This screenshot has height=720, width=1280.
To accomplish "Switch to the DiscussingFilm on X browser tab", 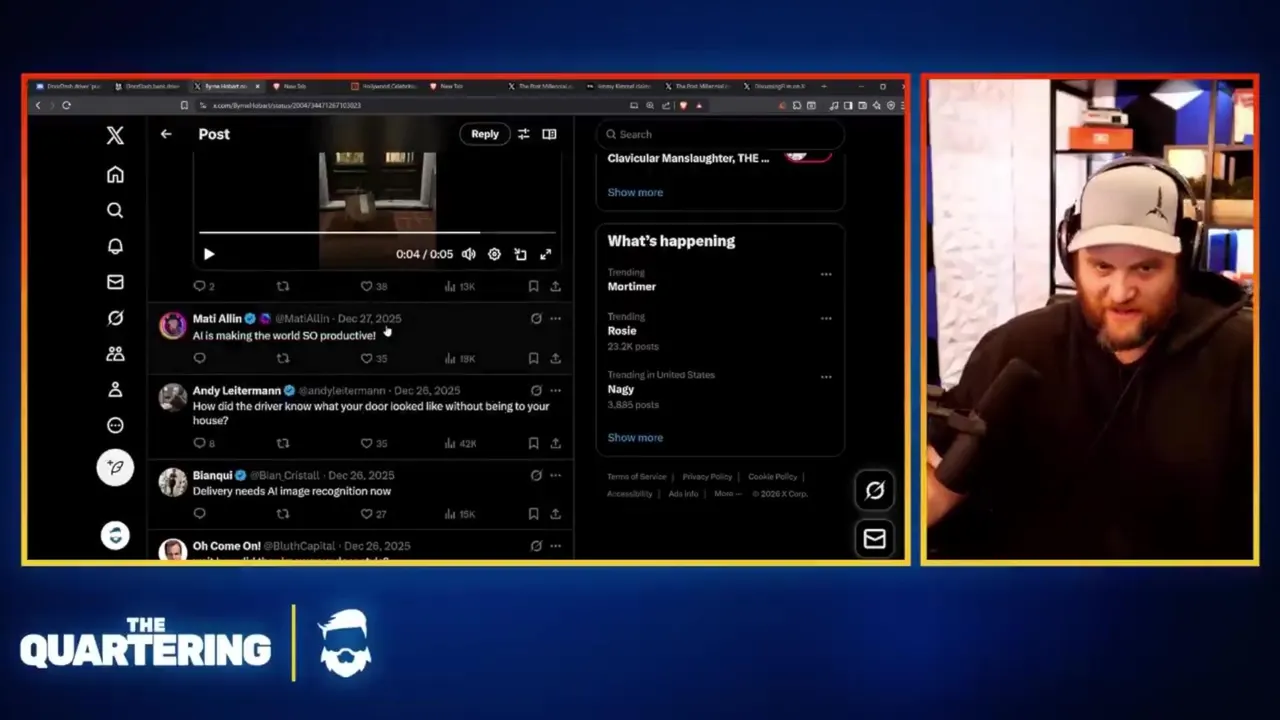I will click(778, 86).
